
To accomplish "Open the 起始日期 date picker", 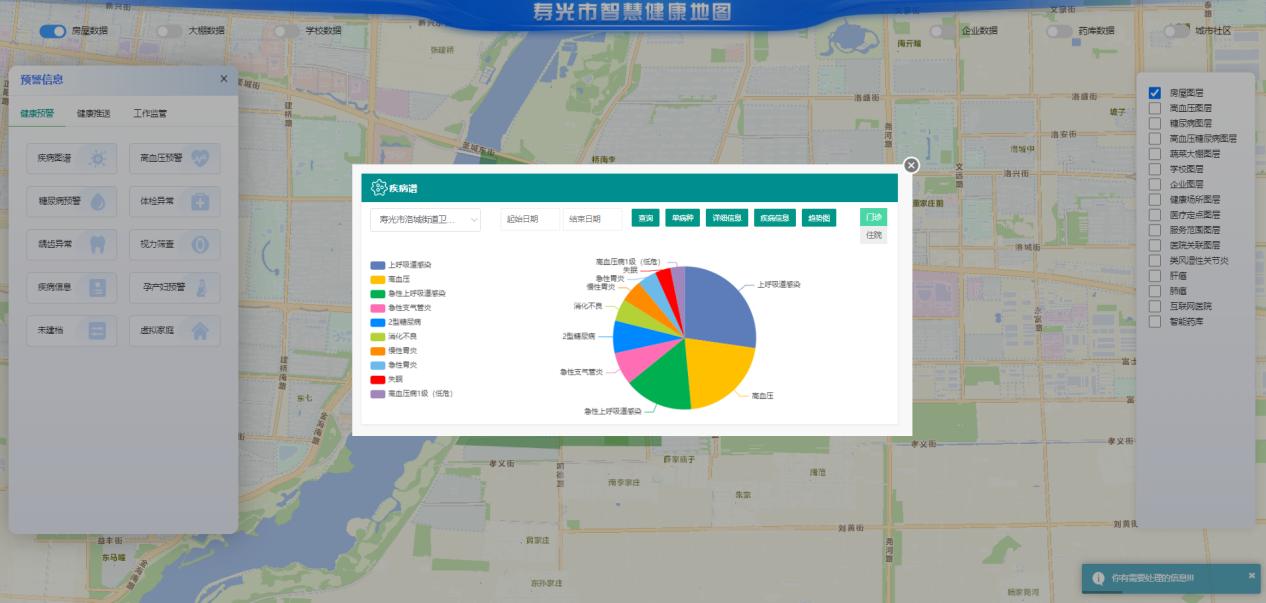I will 529,219.
